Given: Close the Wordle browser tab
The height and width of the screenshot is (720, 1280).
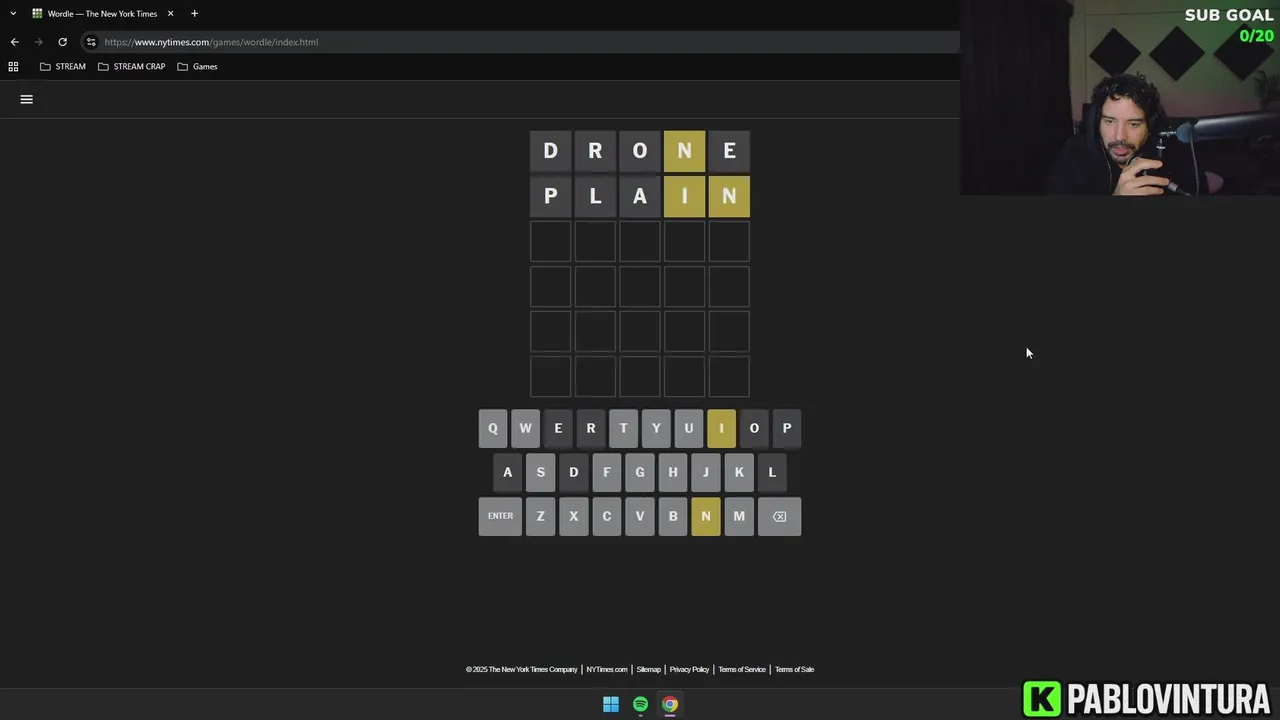Looking at the screenshot, I should click(170, 14).
